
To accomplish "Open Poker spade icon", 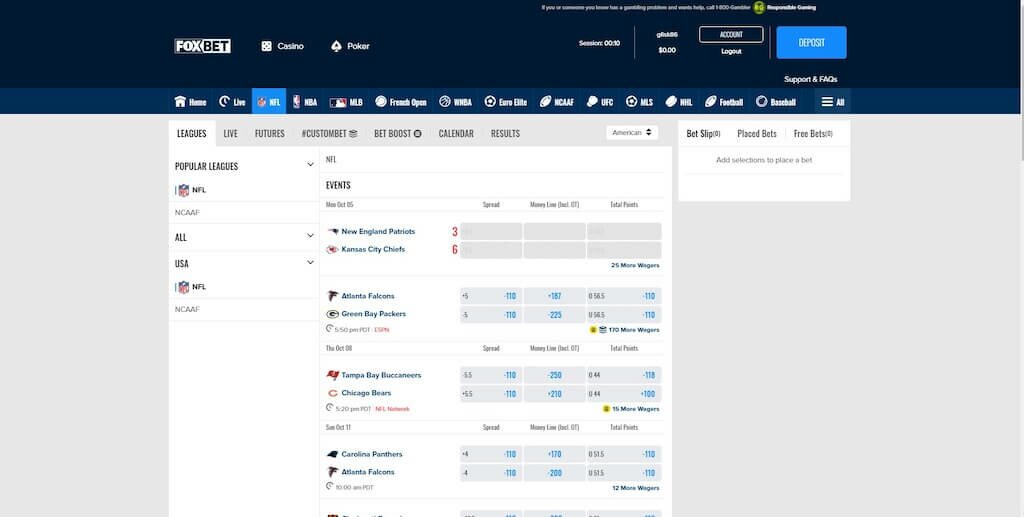I will tap(336, 46).
